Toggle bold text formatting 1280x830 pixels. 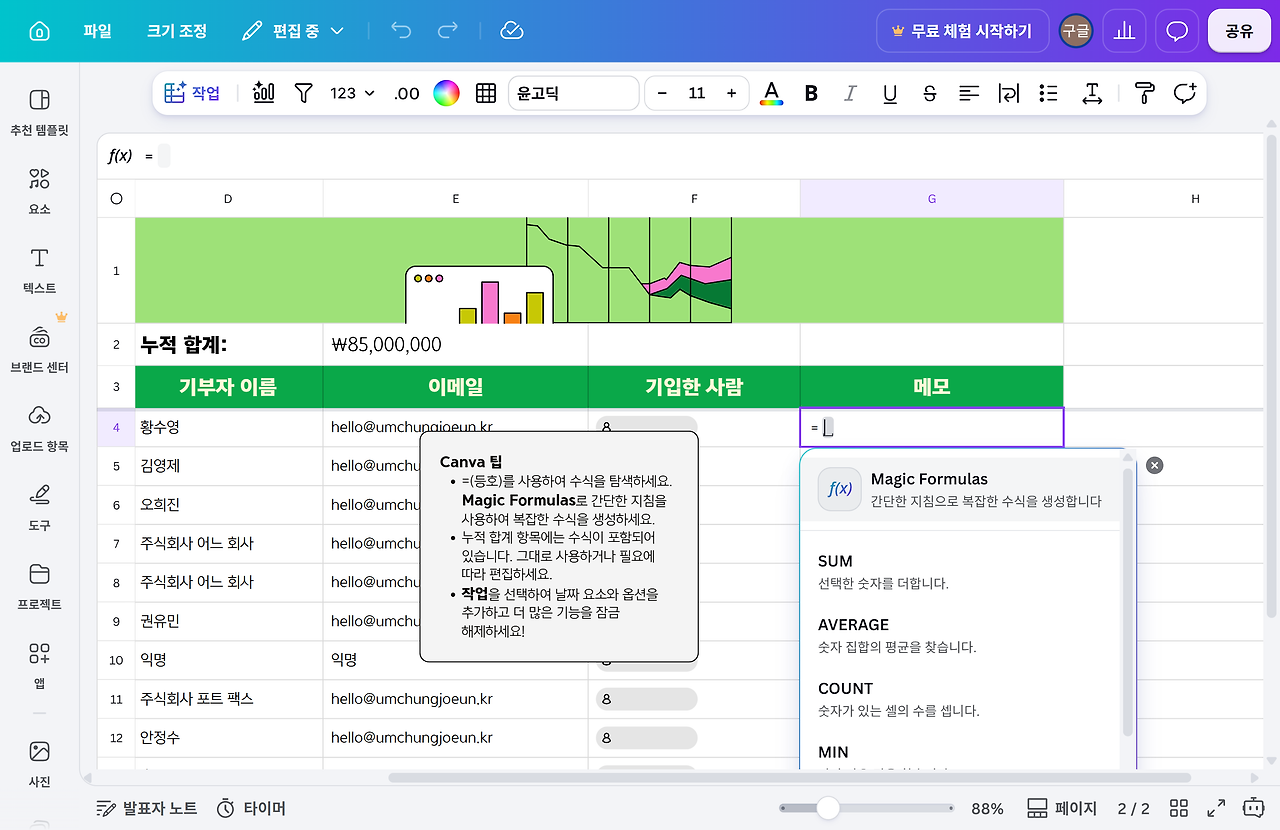coord(811,93)
